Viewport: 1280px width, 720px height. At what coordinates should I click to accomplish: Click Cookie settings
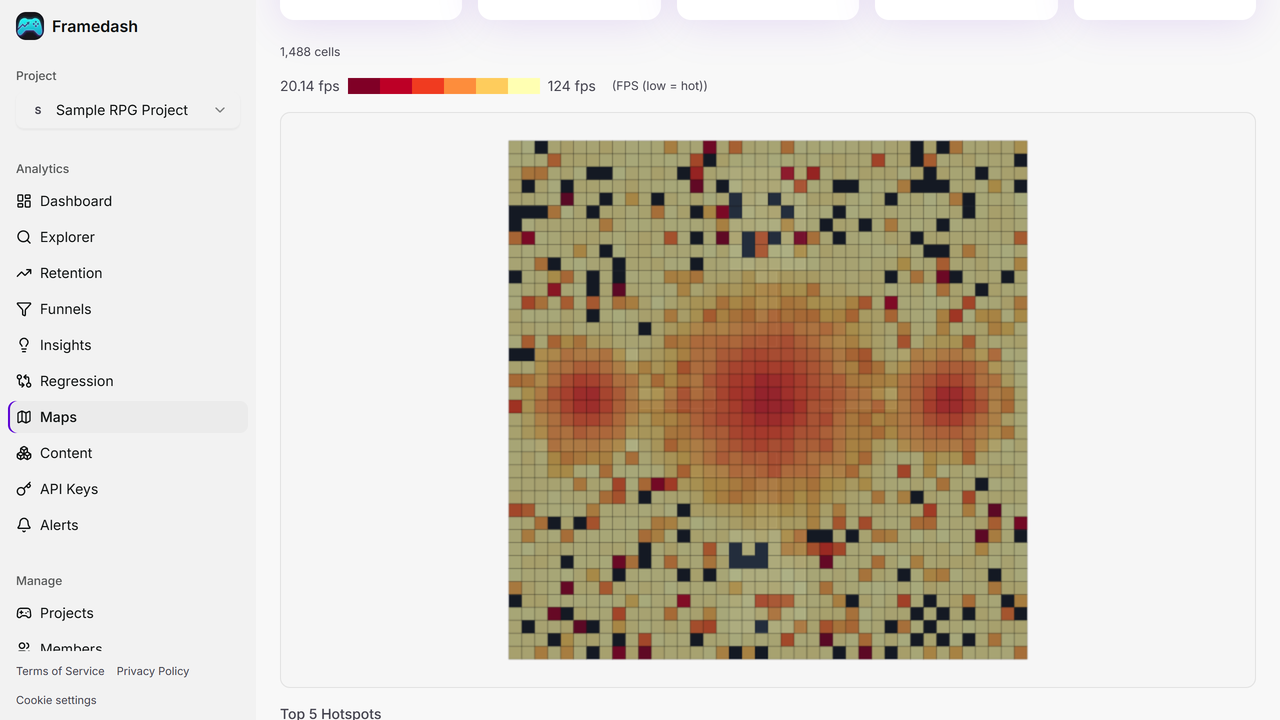56,700
